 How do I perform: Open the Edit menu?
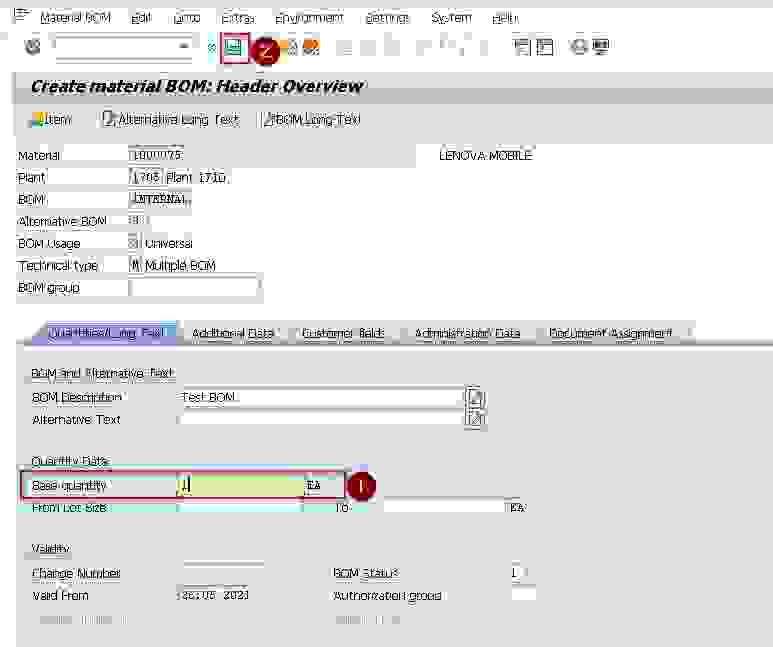[141, 18]
